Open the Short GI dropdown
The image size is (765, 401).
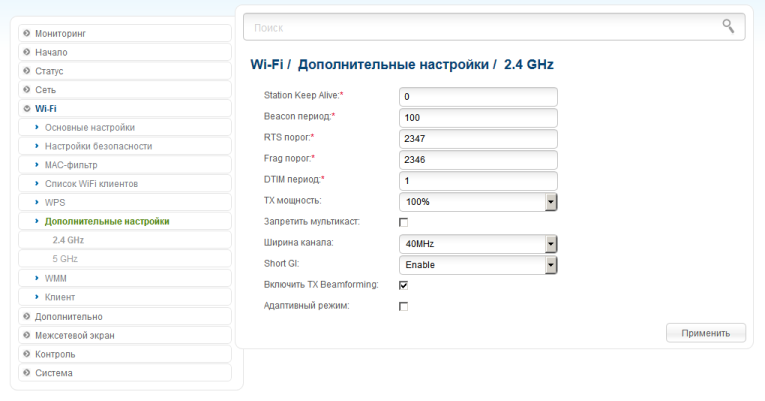(478, 265)
